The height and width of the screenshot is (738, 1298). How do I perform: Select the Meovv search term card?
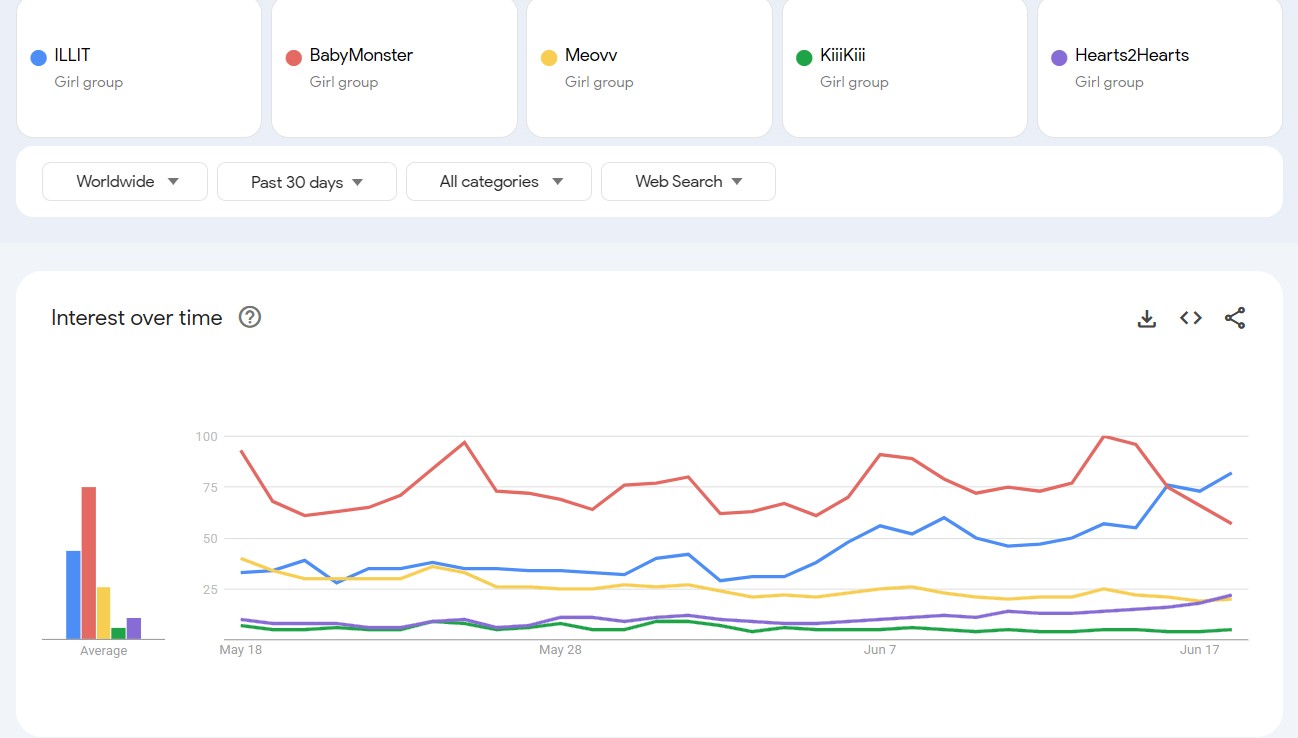[x=649, y=68]
